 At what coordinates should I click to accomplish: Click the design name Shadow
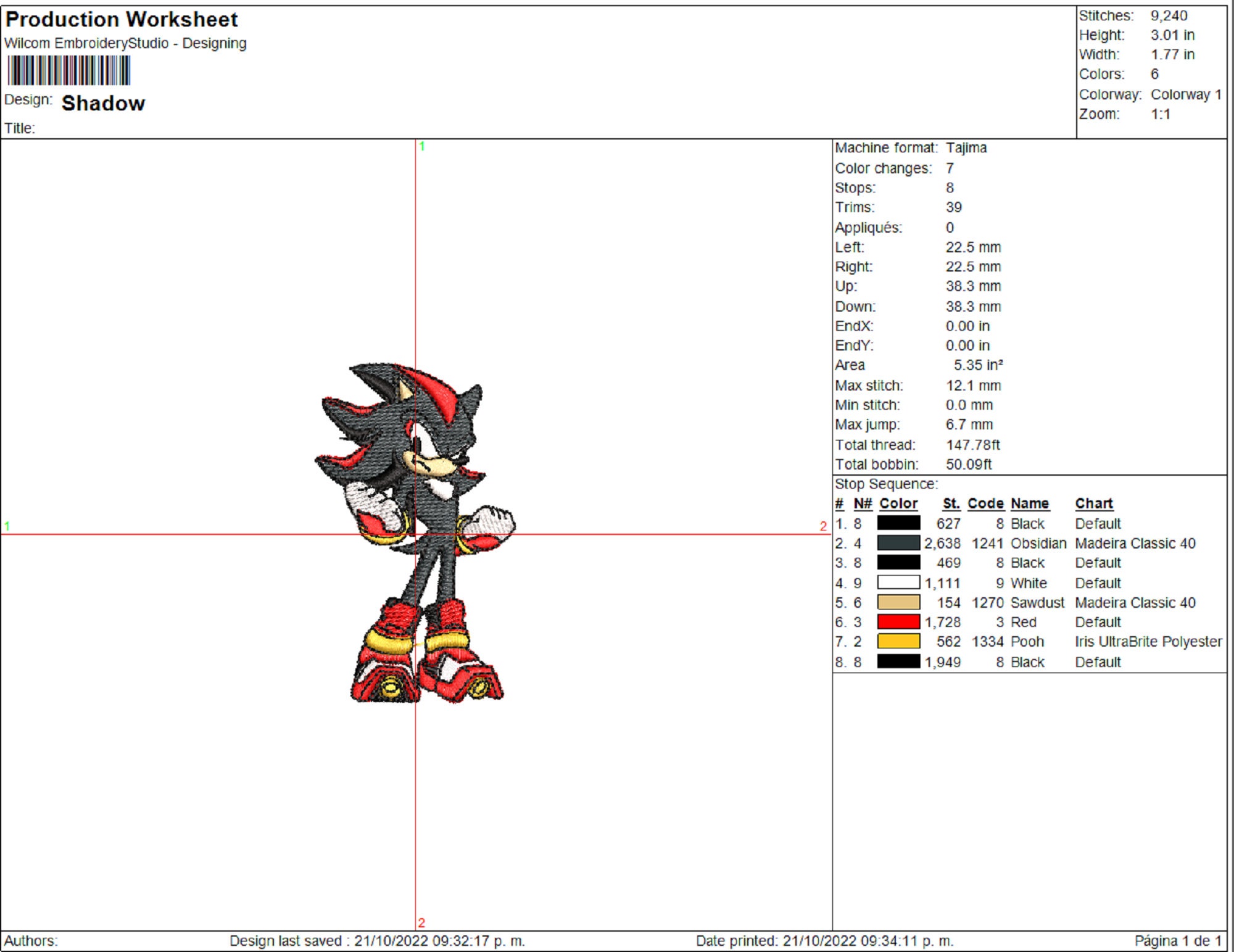(103, 103)
